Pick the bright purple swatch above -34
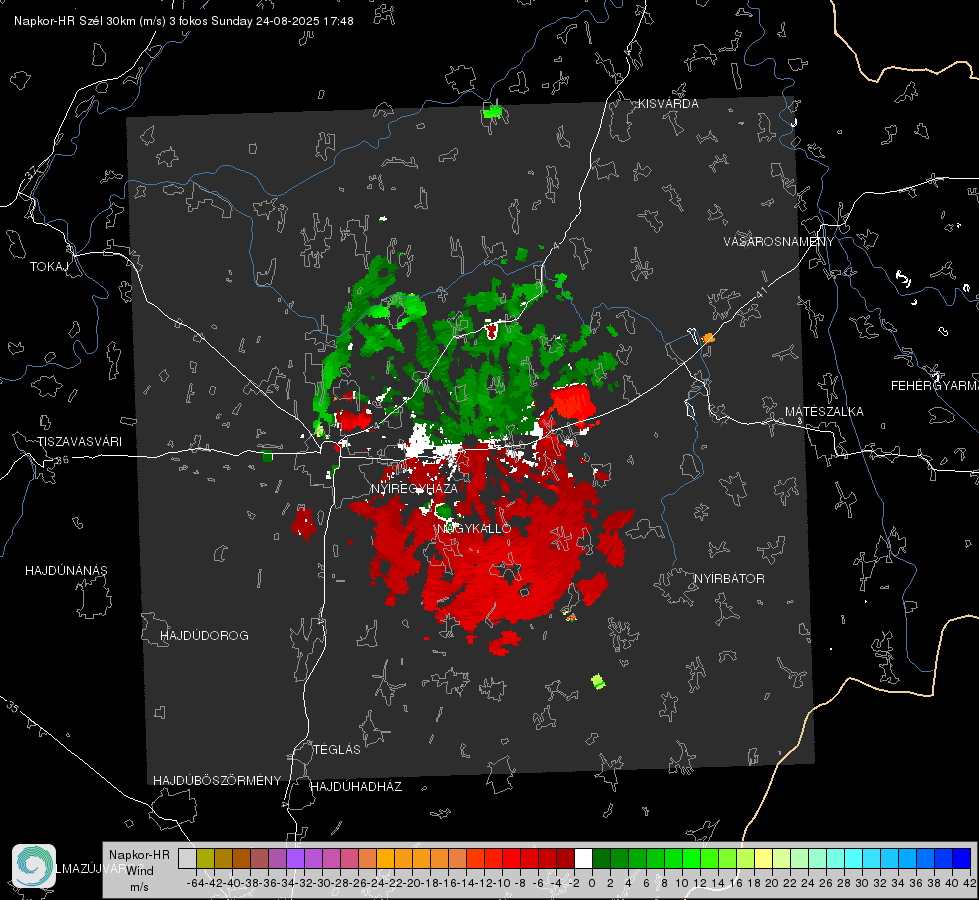The height and width of the screenshot is (900, 979). pyautogui.click(x=295, y=858)
